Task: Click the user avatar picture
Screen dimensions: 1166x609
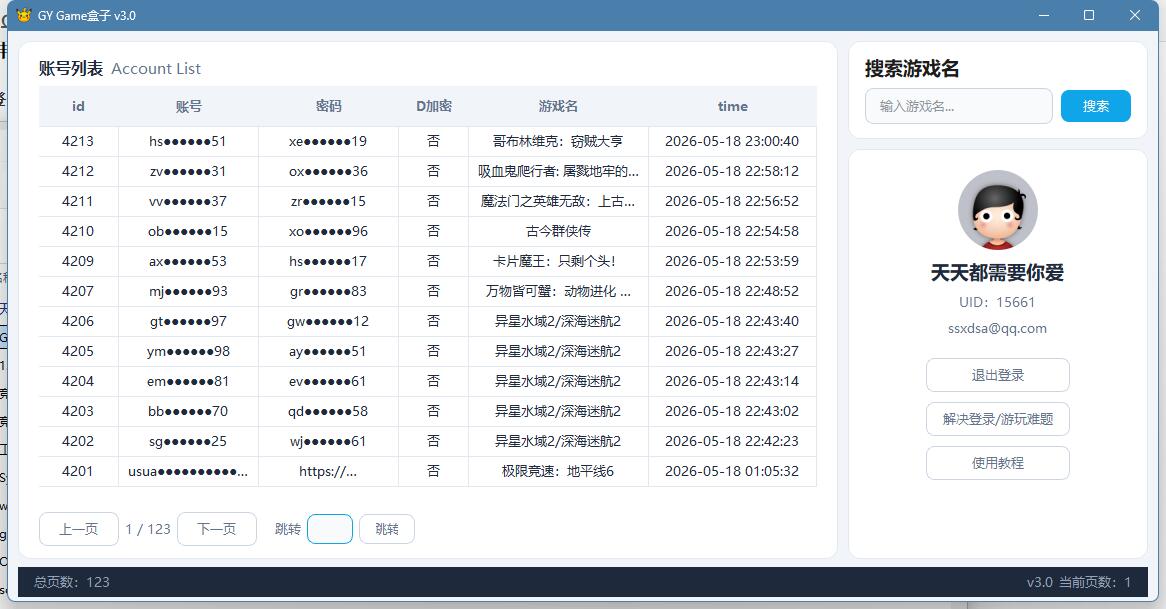Action: tap(997, 210)
